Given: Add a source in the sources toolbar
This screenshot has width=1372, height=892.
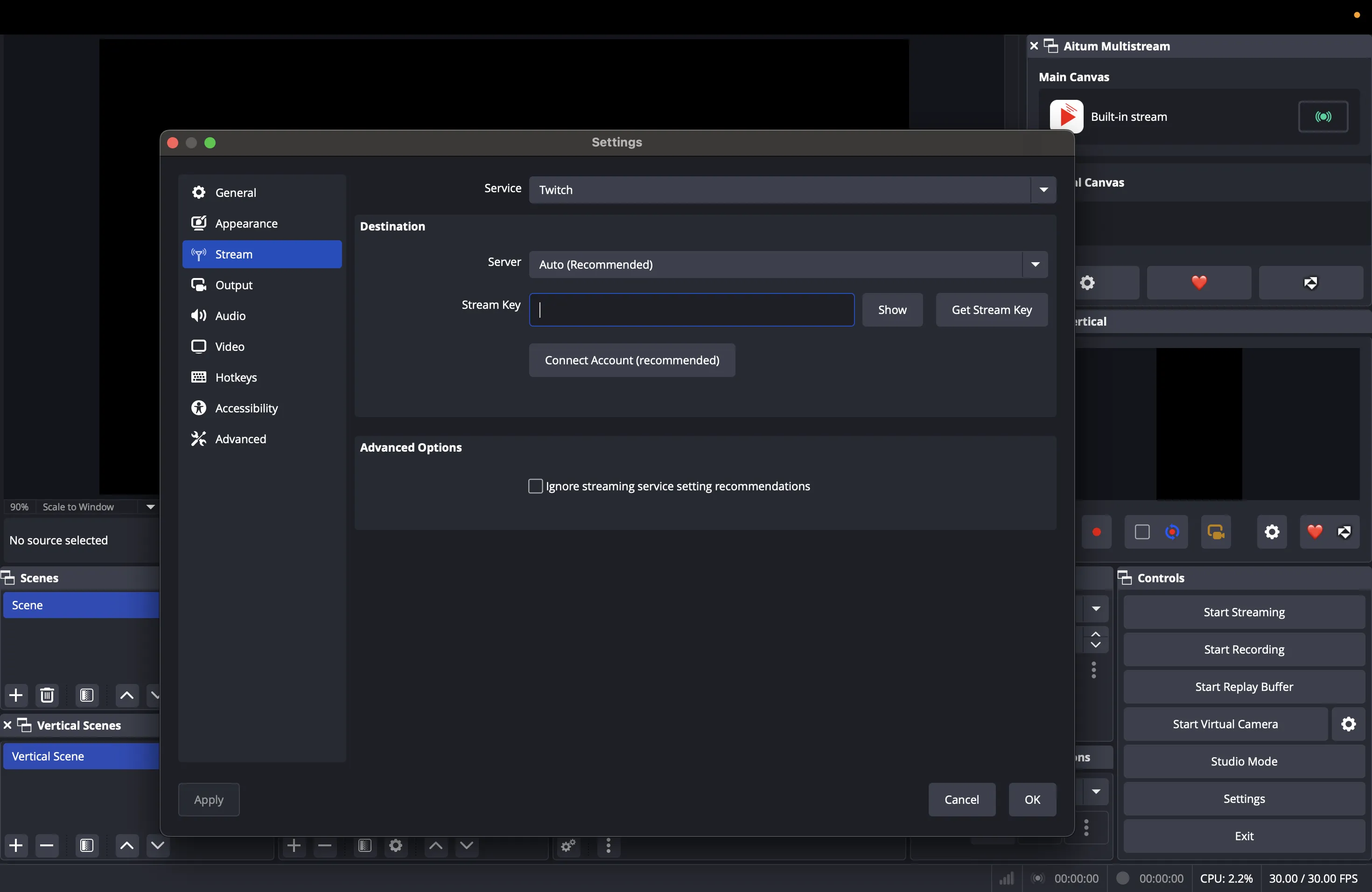Looking at the screenshot, I should (294, 846).
